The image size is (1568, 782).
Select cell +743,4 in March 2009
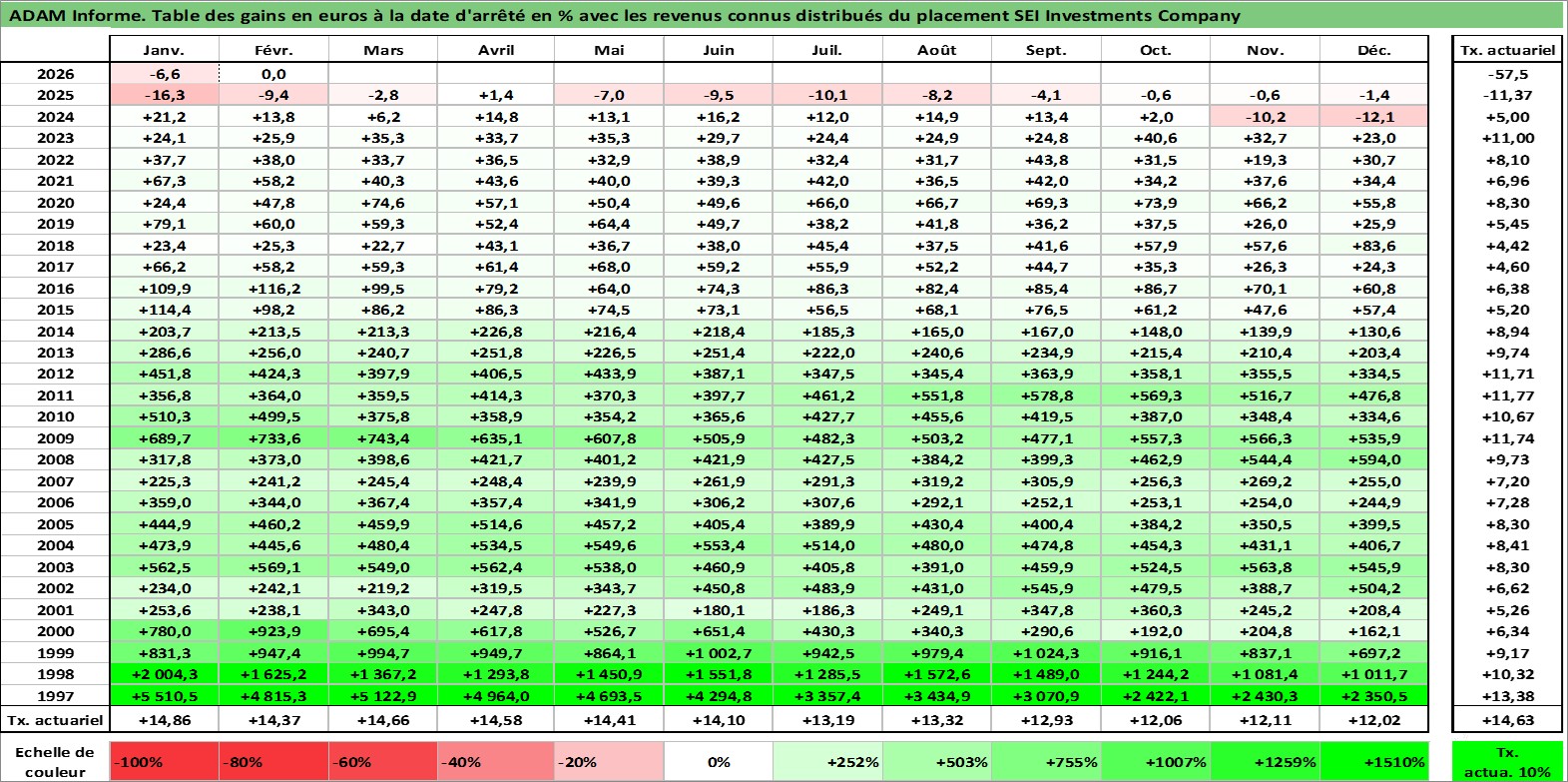pos(383,438)
